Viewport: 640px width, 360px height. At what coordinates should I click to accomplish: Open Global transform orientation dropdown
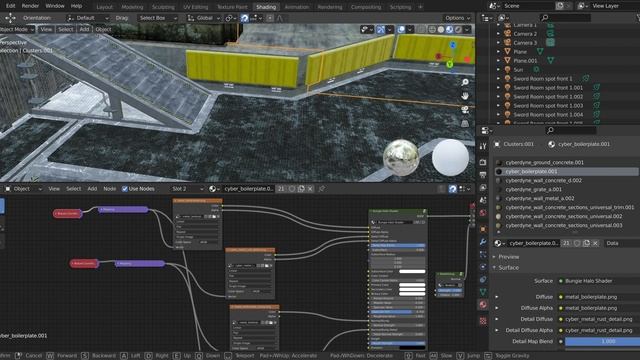point(204,18)
